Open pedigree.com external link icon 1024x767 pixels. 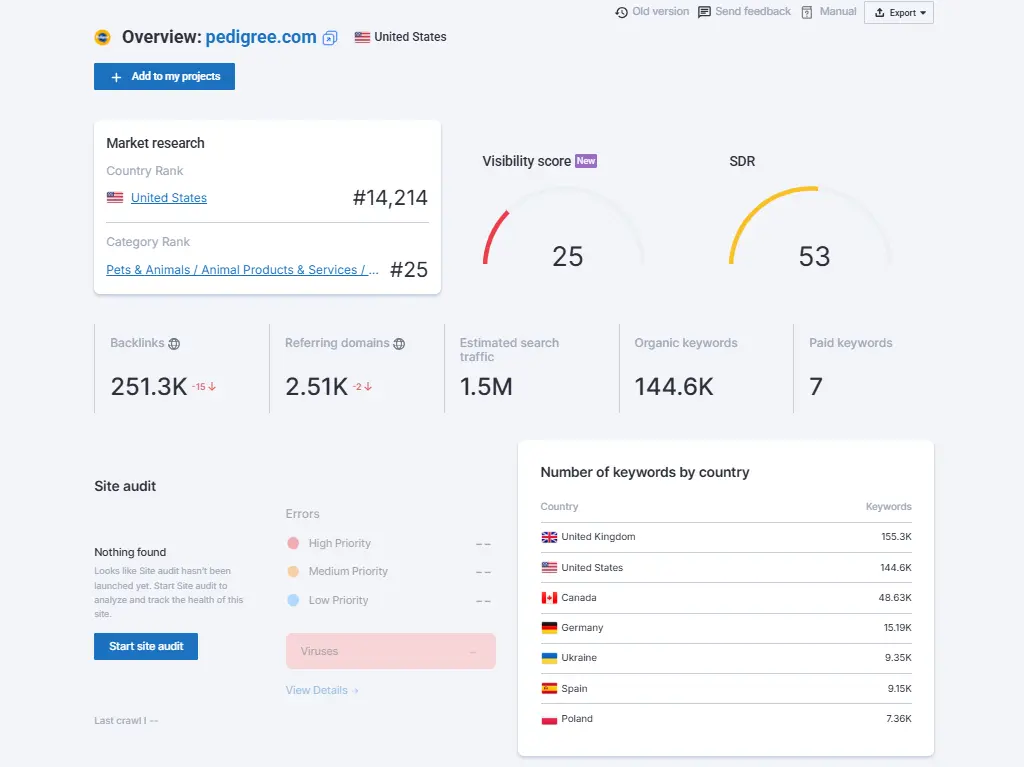(330, 38)
